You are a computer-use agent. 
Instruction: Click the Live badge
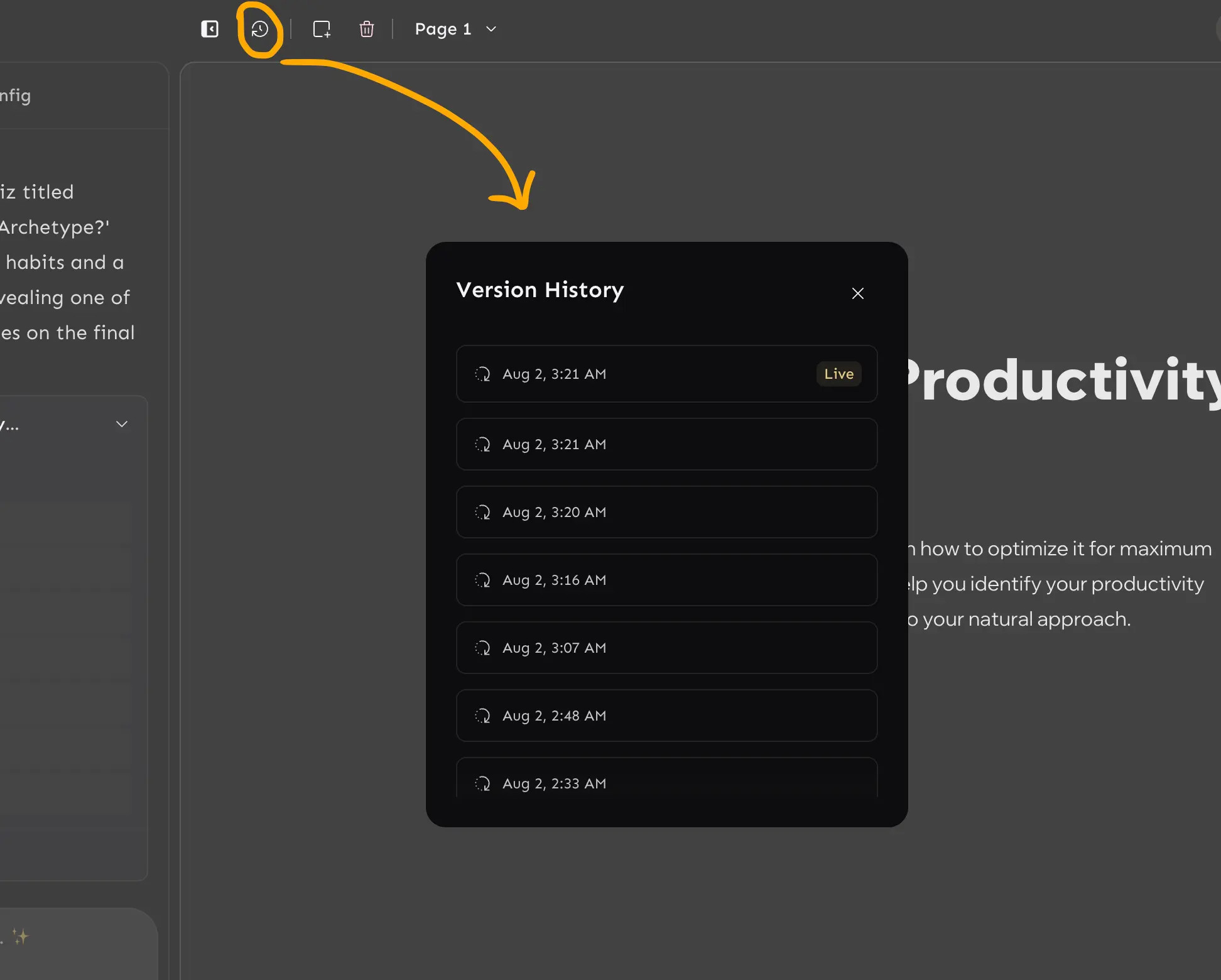pyautogui.click(x=838, y=374)
